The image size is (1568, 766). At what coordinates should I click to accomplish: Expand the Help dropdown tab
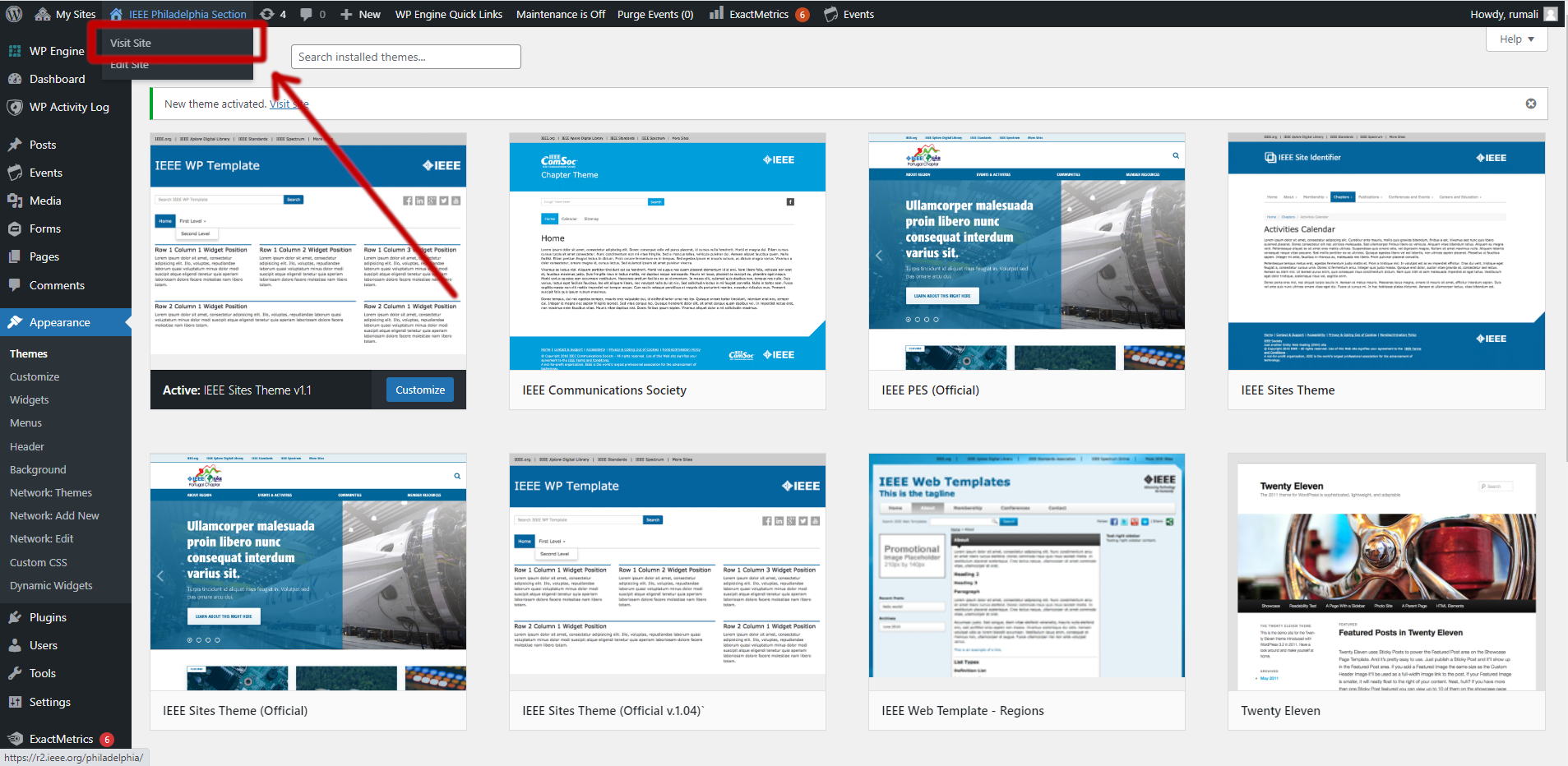tap(1516, 39)
